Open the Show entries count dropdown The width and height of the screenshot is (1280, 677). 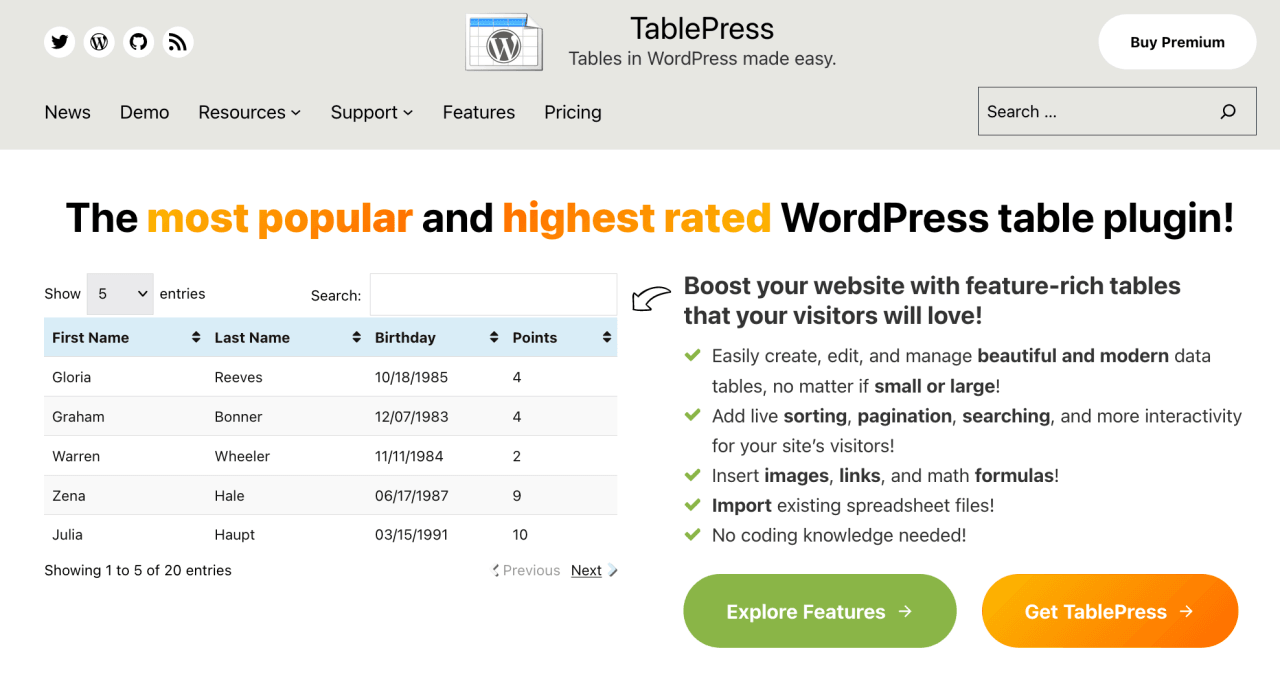120,294
